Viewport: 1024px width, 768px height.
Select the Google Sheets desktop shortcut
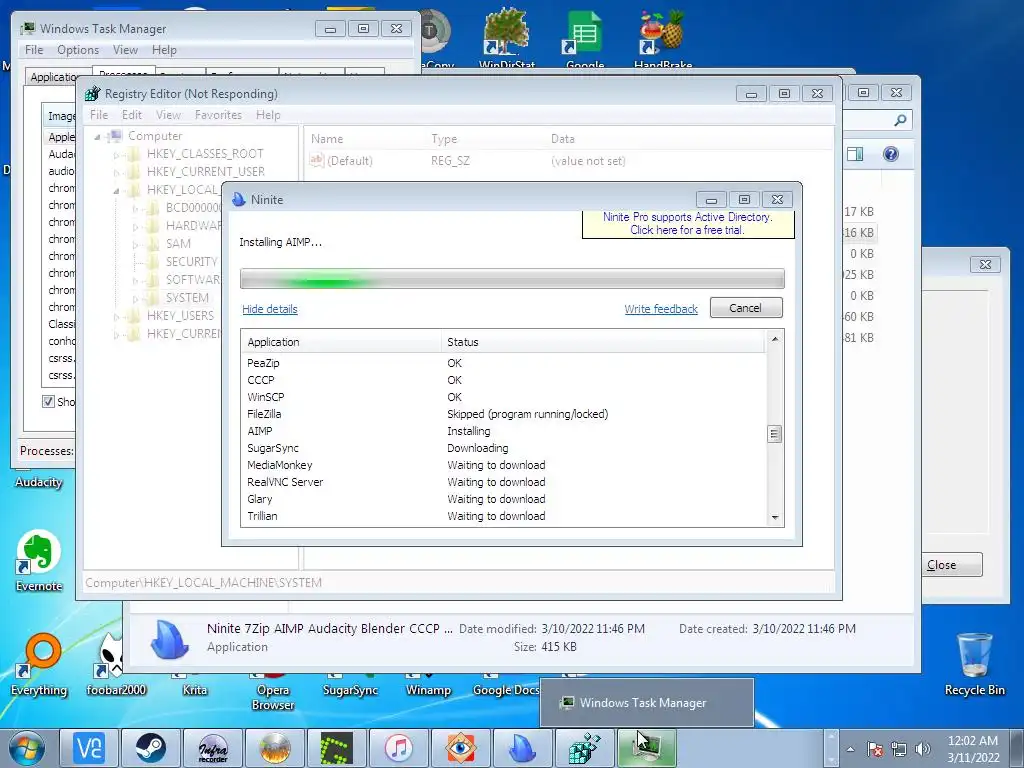584,38
